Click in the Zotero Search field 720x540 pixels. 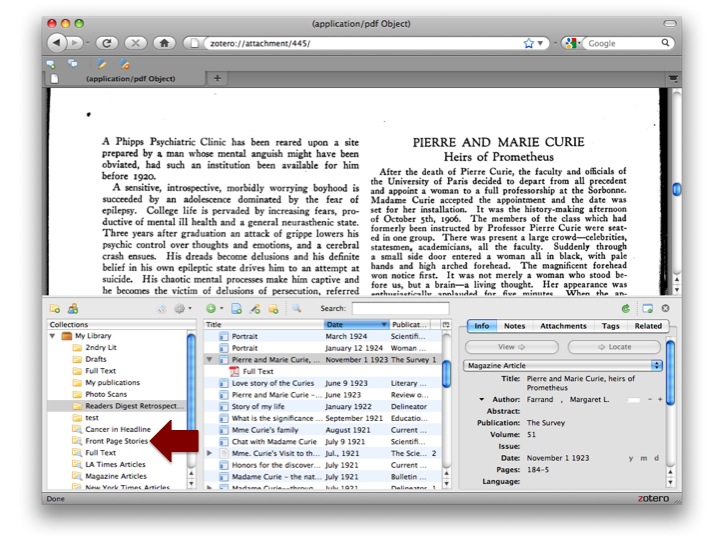[x=400, y=309]
